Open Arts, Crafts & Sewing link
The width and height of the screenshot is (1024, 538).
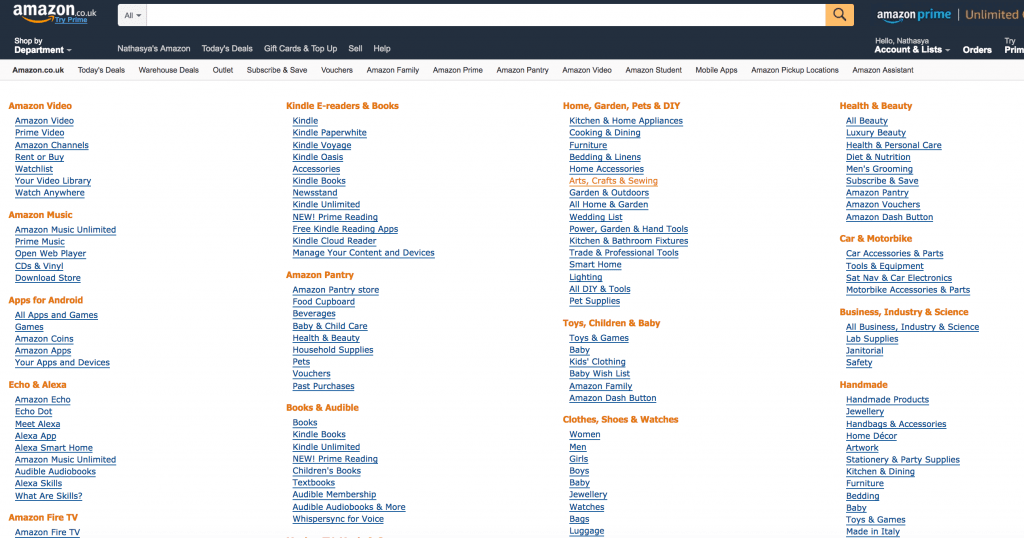point(613,181)
